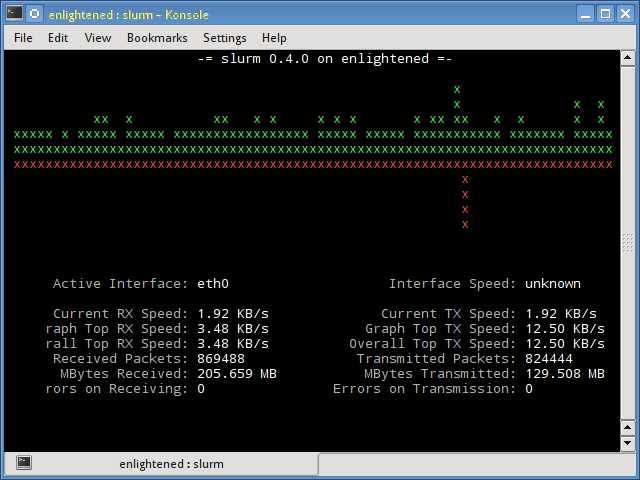Click Transmitted Packets value 824444
Screen dimensions: 640x480
coord(549,359)
